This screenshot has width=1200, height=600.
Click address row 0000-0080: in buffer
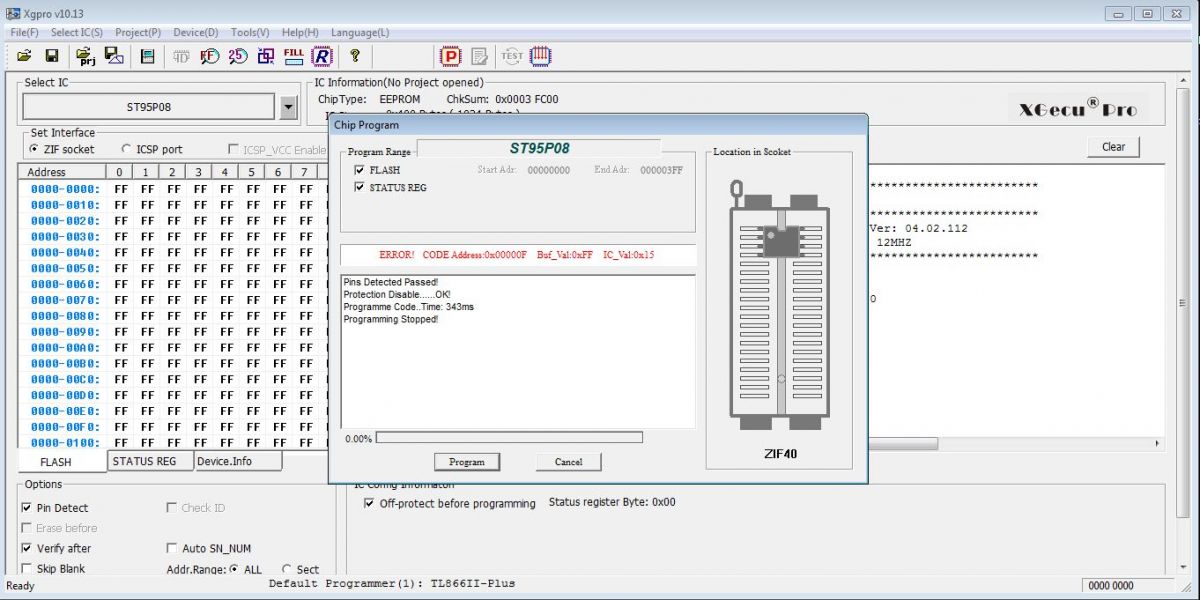click(x=65, y=316)
